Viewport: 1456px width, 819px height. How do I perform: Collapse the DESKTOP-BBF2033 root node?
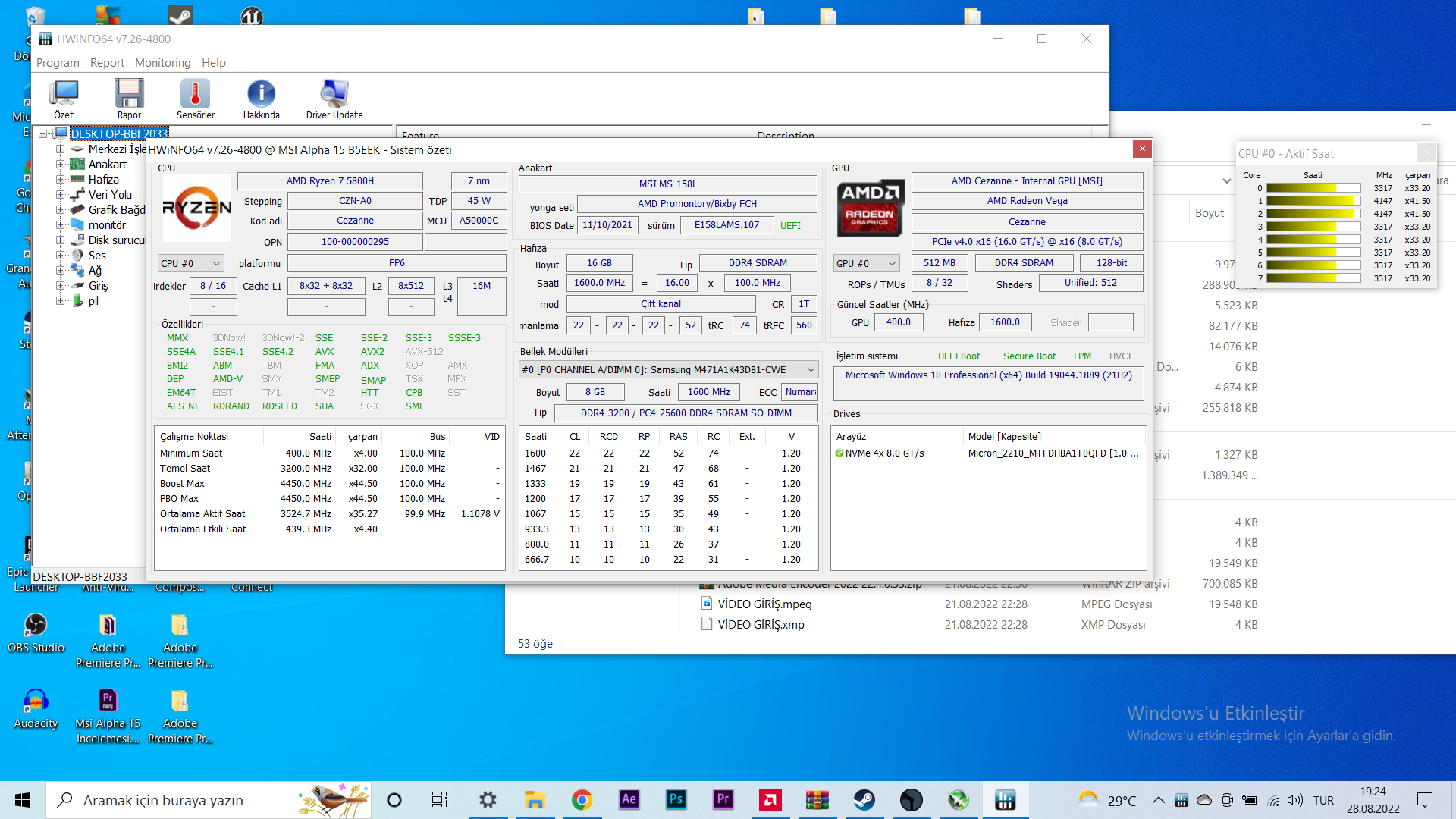(x=43, y=133)
